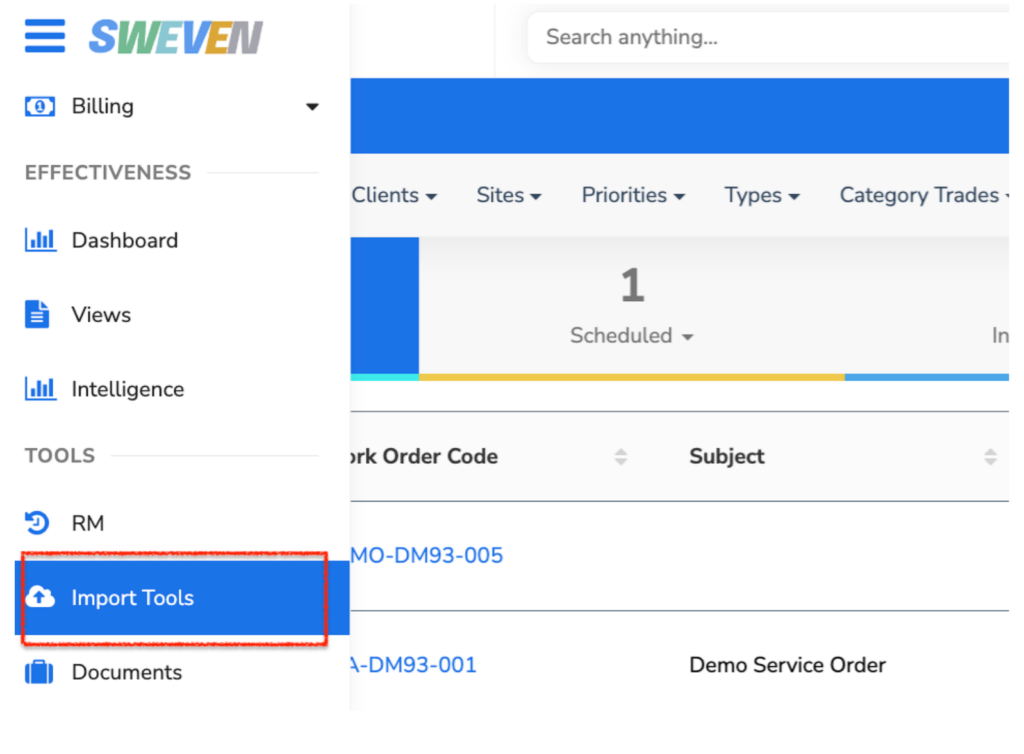
Task: Select Intelligence in the sidebar
Action: (x=128, y=389)
